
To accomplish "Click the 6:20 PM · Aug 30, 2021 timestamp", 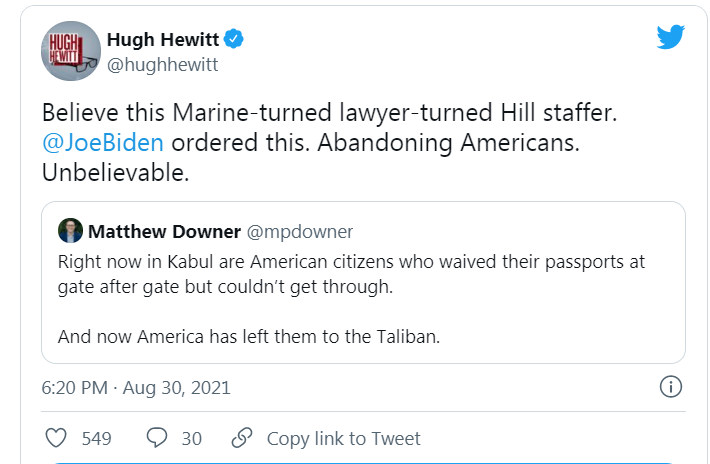I will pyautogui.click(x=137, y=387).
